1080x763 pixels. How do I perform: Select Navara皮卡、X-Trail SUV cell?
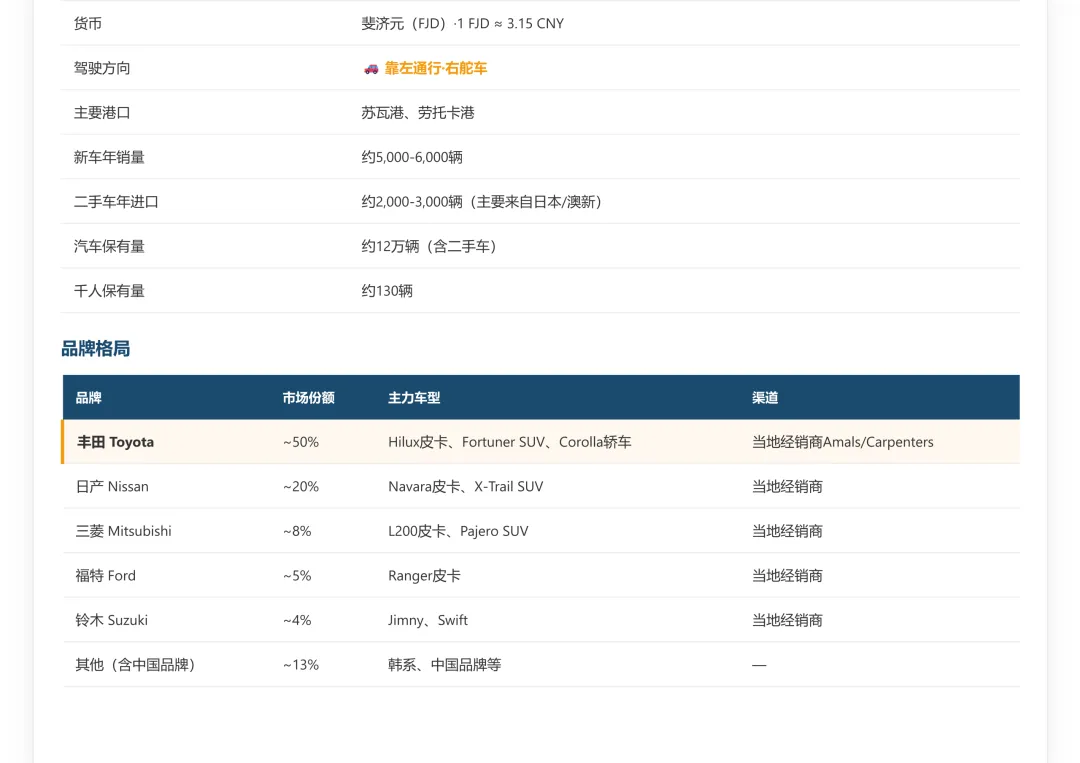[x=466, y=486]
